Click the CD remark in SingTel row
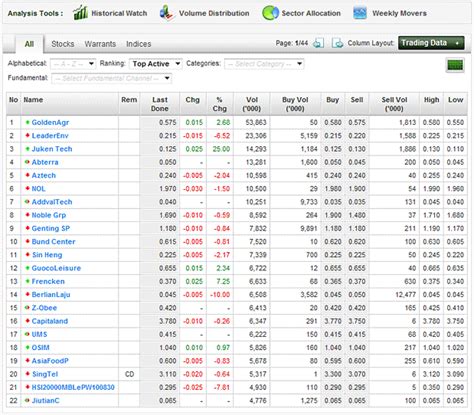Viewport: 474px width, 415px height. coord(129,374)
